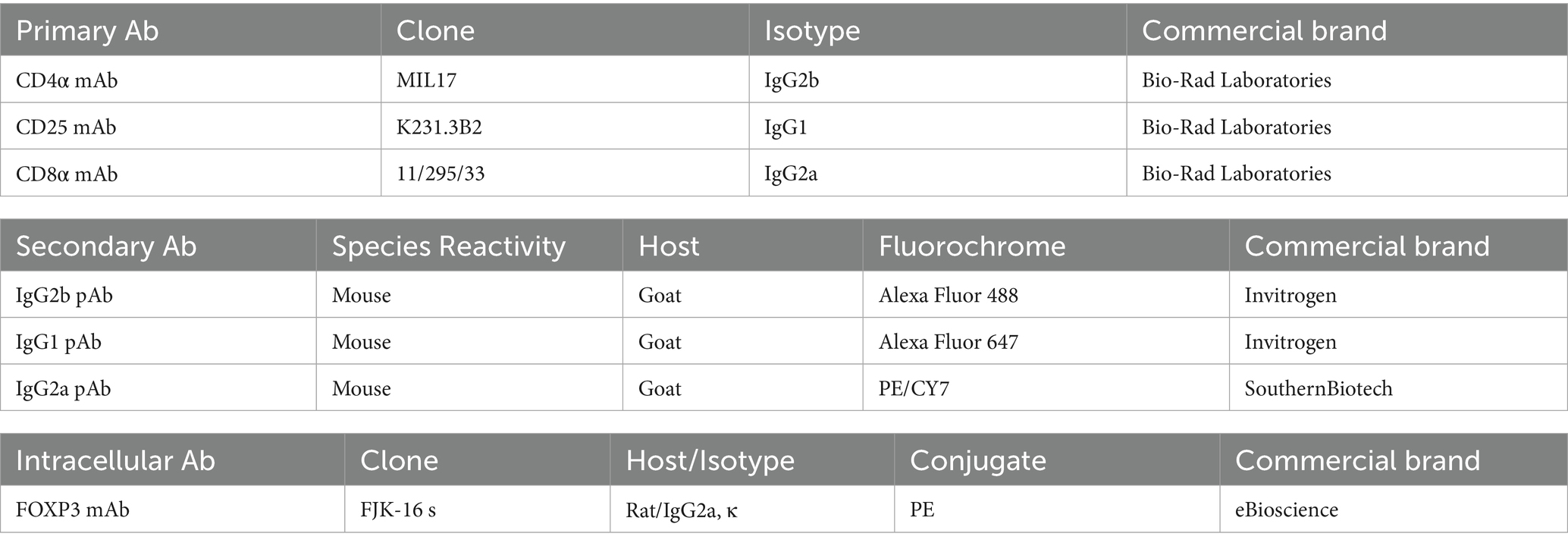The width and height of the screenshot is (1568, 546).
Task: Select the MIL17 clone cell
Action: (x=426, y=80)
